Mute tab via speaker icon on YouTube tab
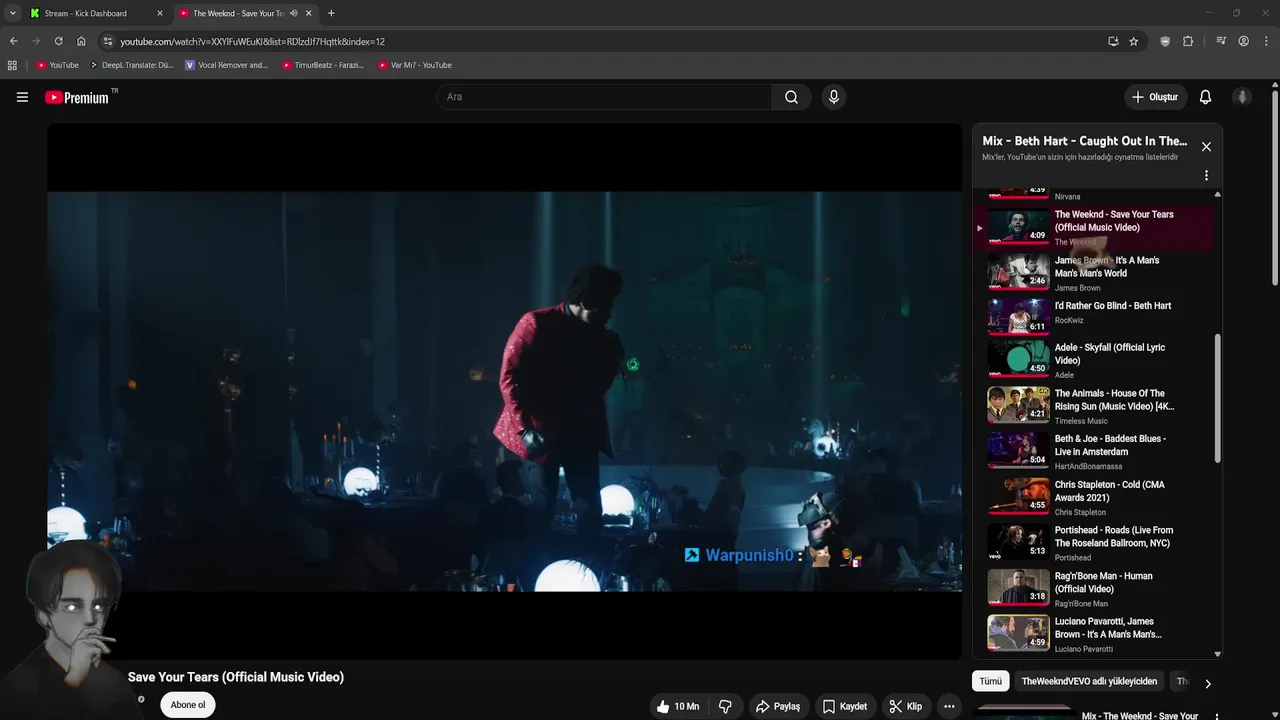The image size is (1280, 720). [293, 13]
